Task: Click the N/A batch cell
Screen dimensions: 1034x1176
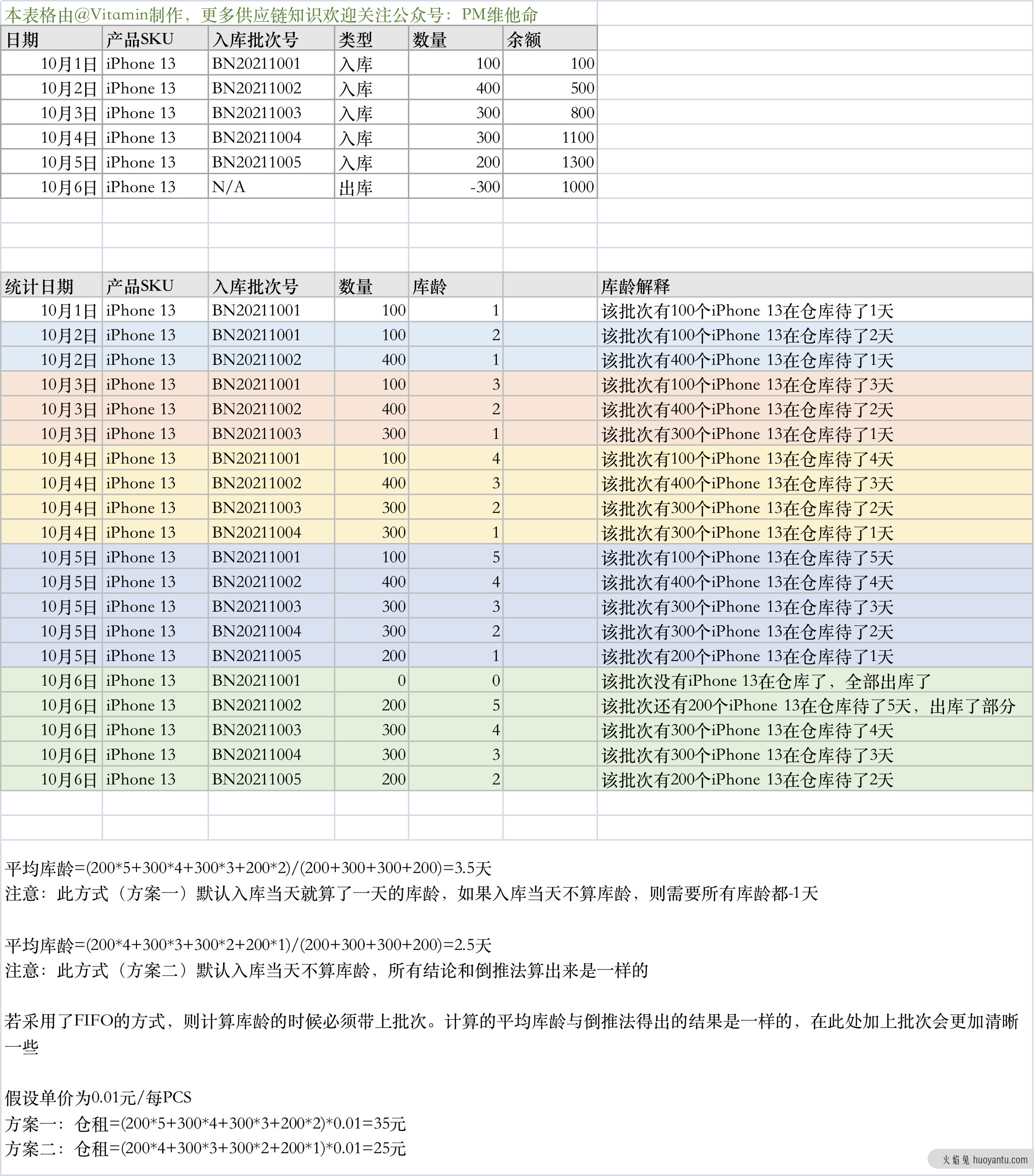Action: [271, 187]
